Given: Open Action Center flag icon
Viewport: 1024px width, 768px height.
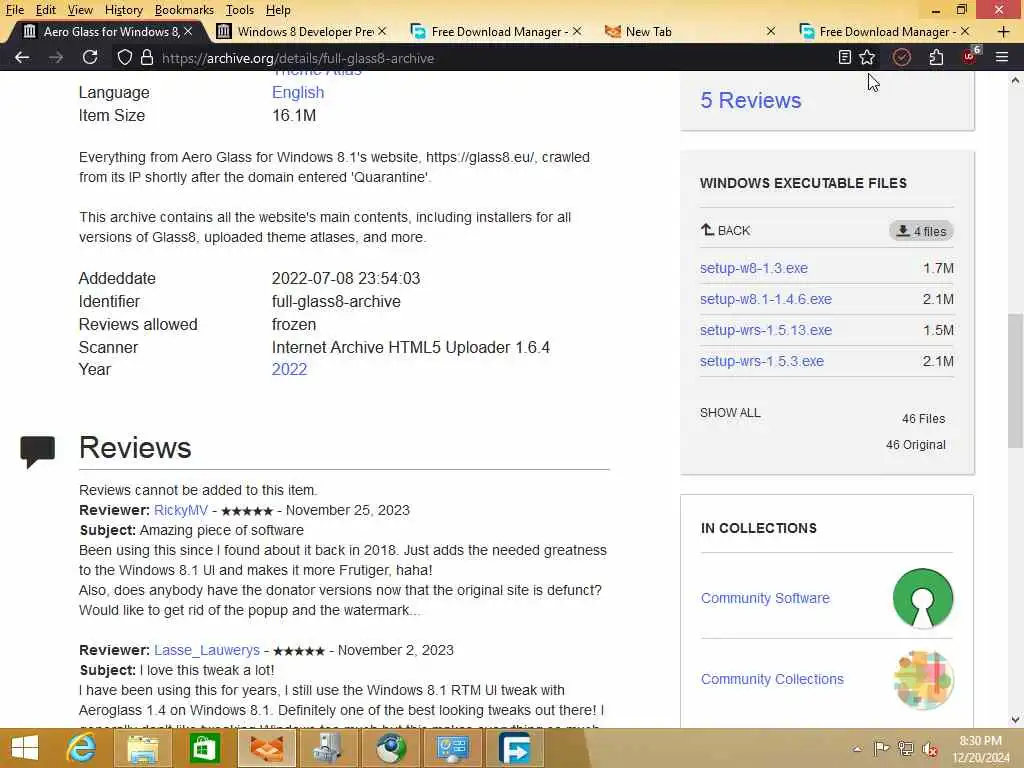Looking at the screenshot, I should (881, 748).
